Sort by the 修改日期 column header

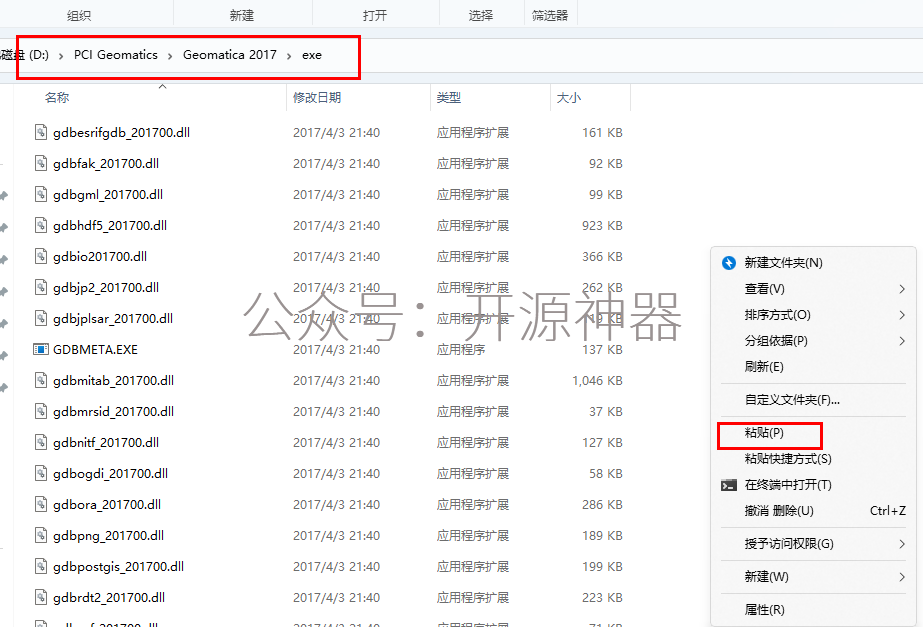(317, 98)
